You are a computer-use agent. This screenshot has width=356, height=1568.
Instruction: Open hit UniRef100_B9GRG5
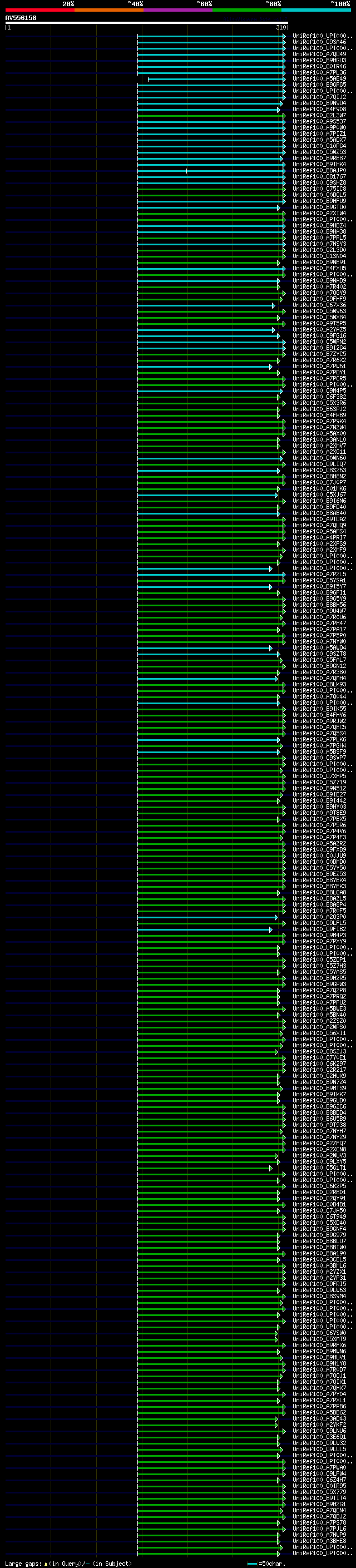[x=319, y=85]
